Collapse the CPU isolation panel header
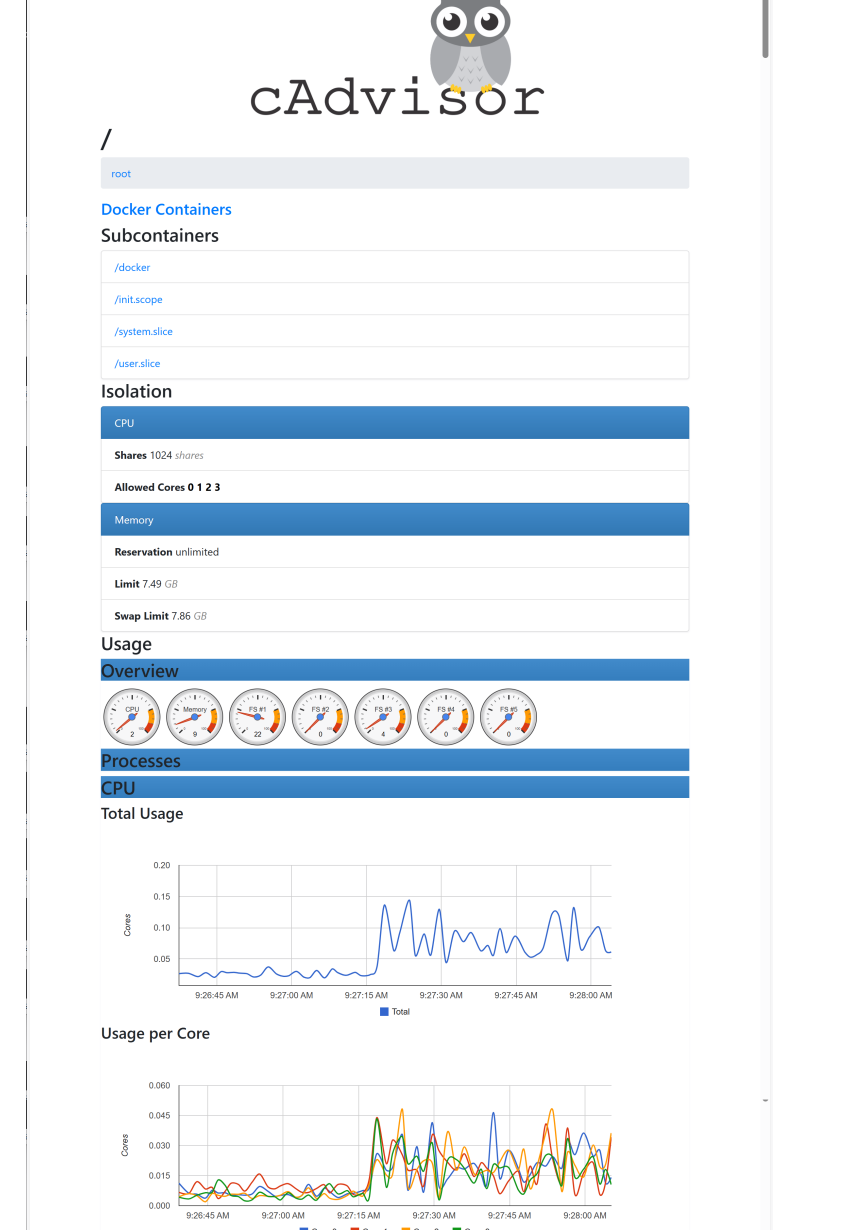Image resolution: width=854 pixels, height=1230 pixels. pyautogui.click(x=395, y=423)
